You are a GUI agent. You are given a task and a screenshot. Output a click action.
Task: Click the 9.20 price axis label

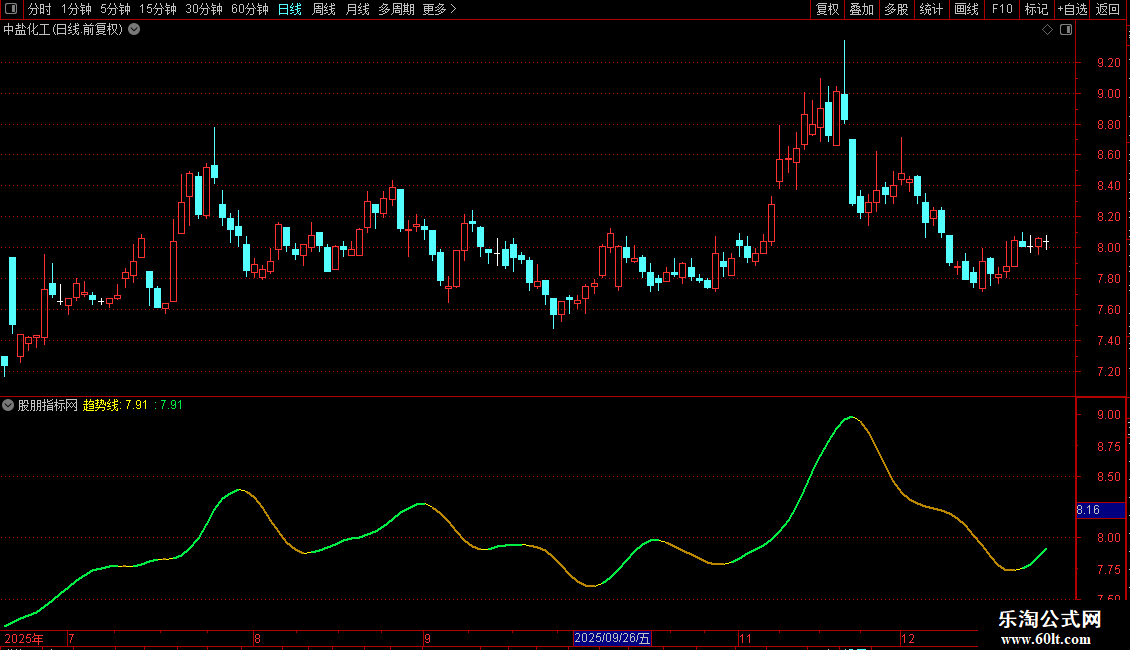(x=1108, y=63)
